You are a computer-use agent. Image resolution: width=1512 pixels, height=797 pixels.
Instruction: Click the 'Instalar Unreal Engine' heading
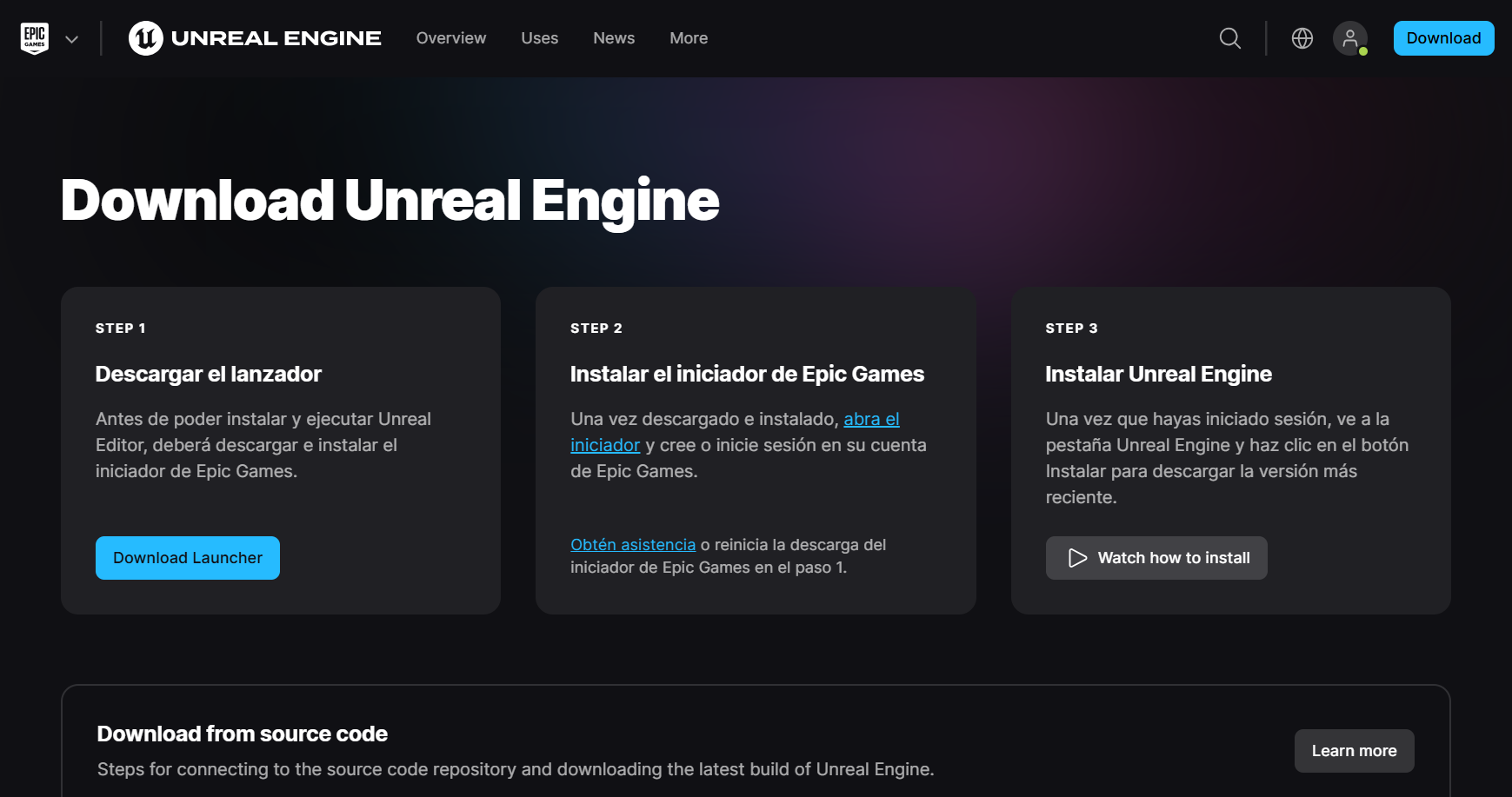click(1158, 374)
